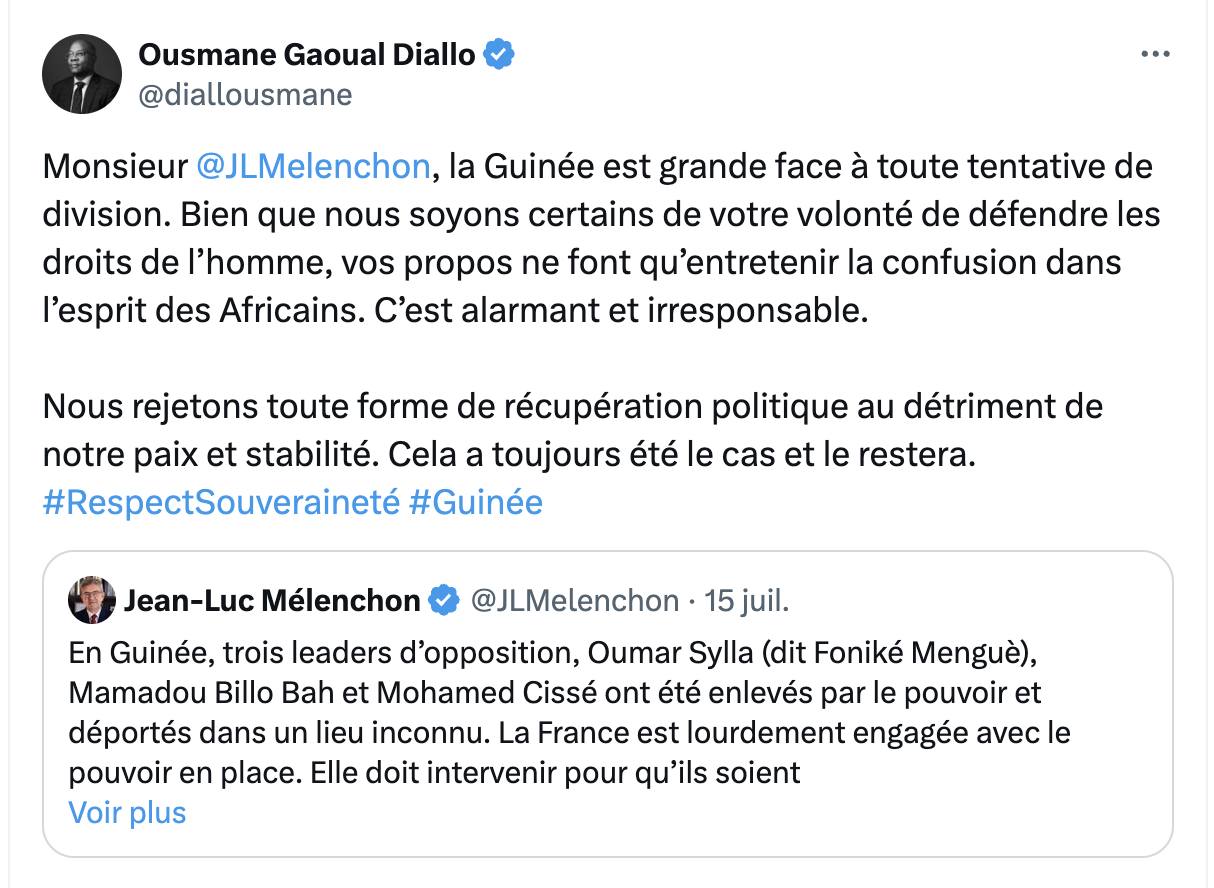Image resolution: width=1214 pixels, height=888 pixels.
Task: Click Ousmane Gaoual Diallo's profile avatar
Action: pos(81,74)
